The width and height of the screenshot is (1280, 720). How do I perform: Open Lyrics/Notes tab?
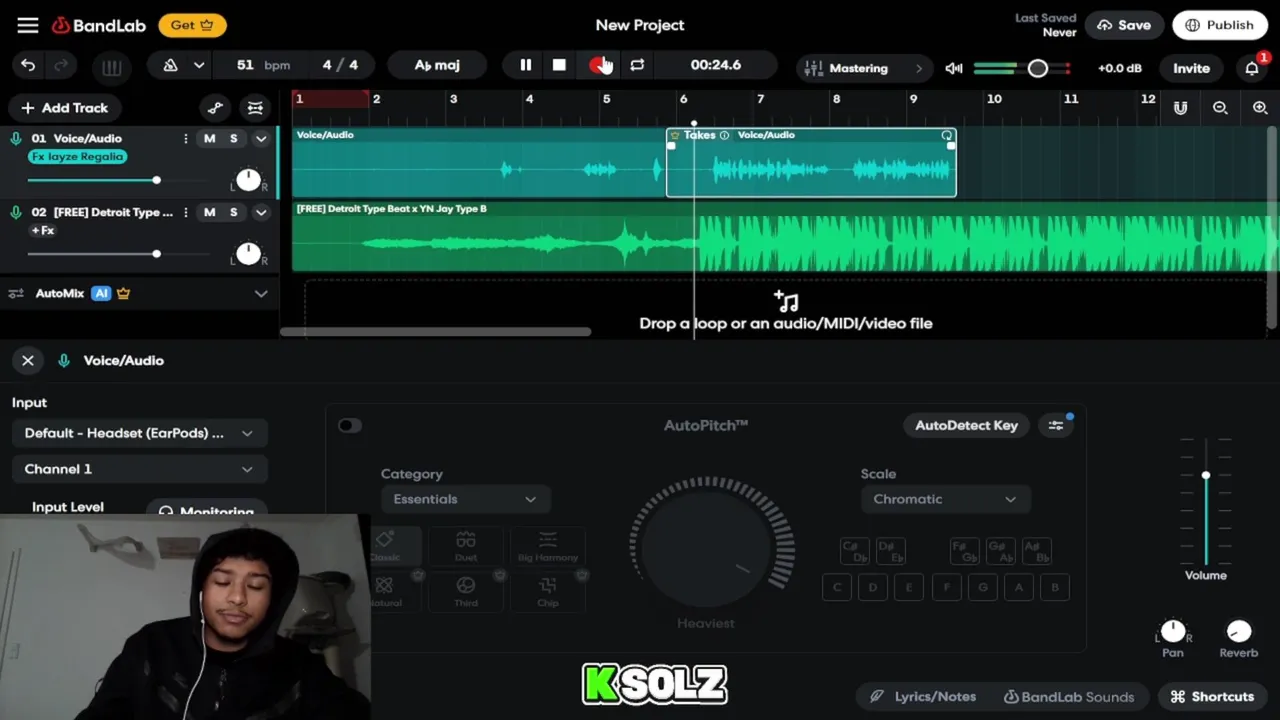pos(923,697)
